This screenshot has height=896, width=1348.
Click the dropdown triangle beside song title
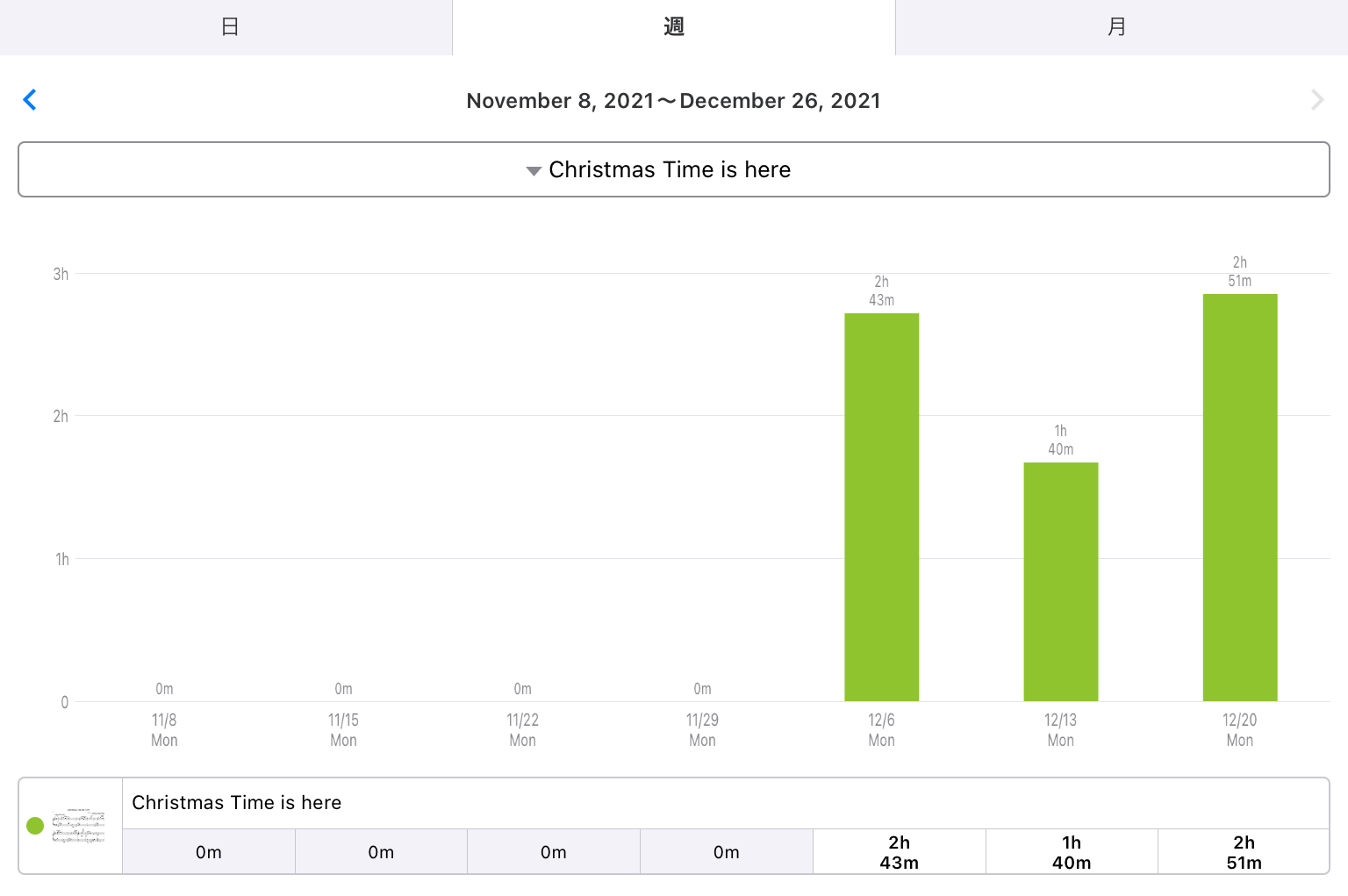point(533,171)
